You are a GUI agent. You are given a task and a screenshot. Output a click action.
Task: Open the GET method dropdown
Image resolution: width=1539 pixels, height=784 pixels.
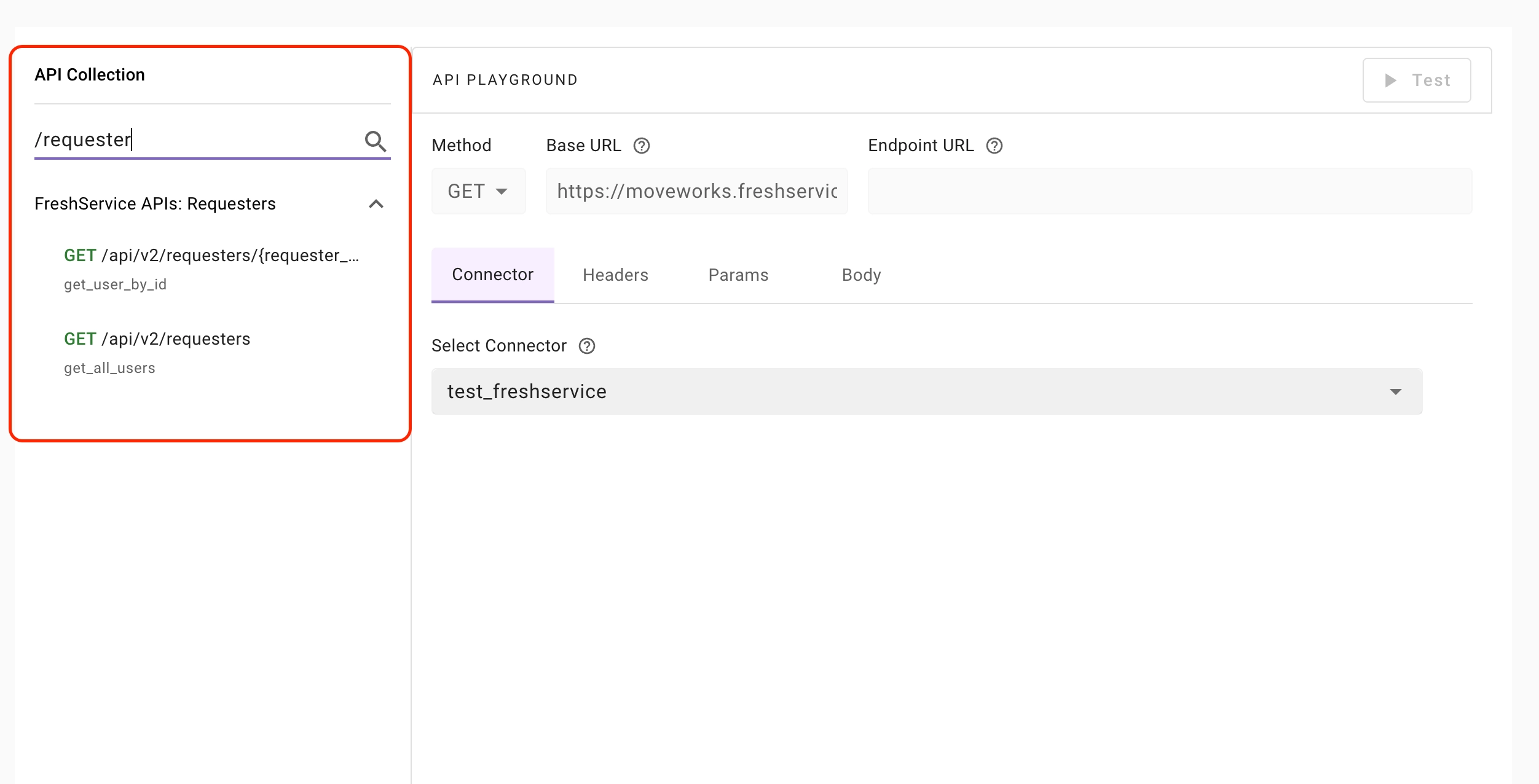[478, 191]
